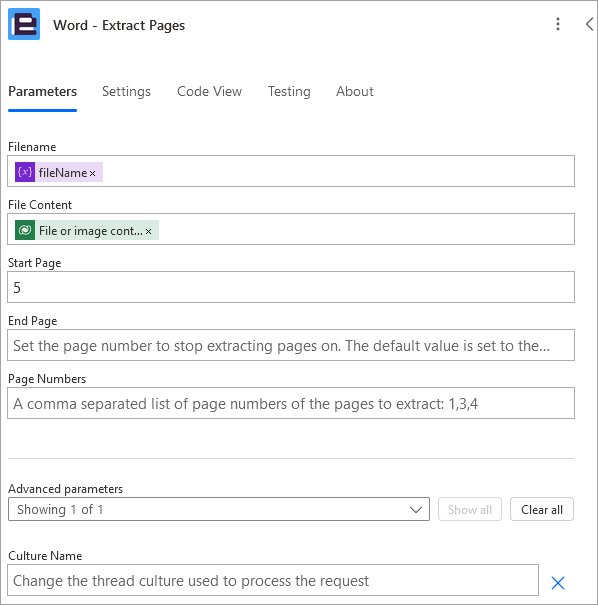Image resolution: width=598 pixels, height=605 pixels.
Task: Open the three-dot more options menu
Action: tap(557, 24)
